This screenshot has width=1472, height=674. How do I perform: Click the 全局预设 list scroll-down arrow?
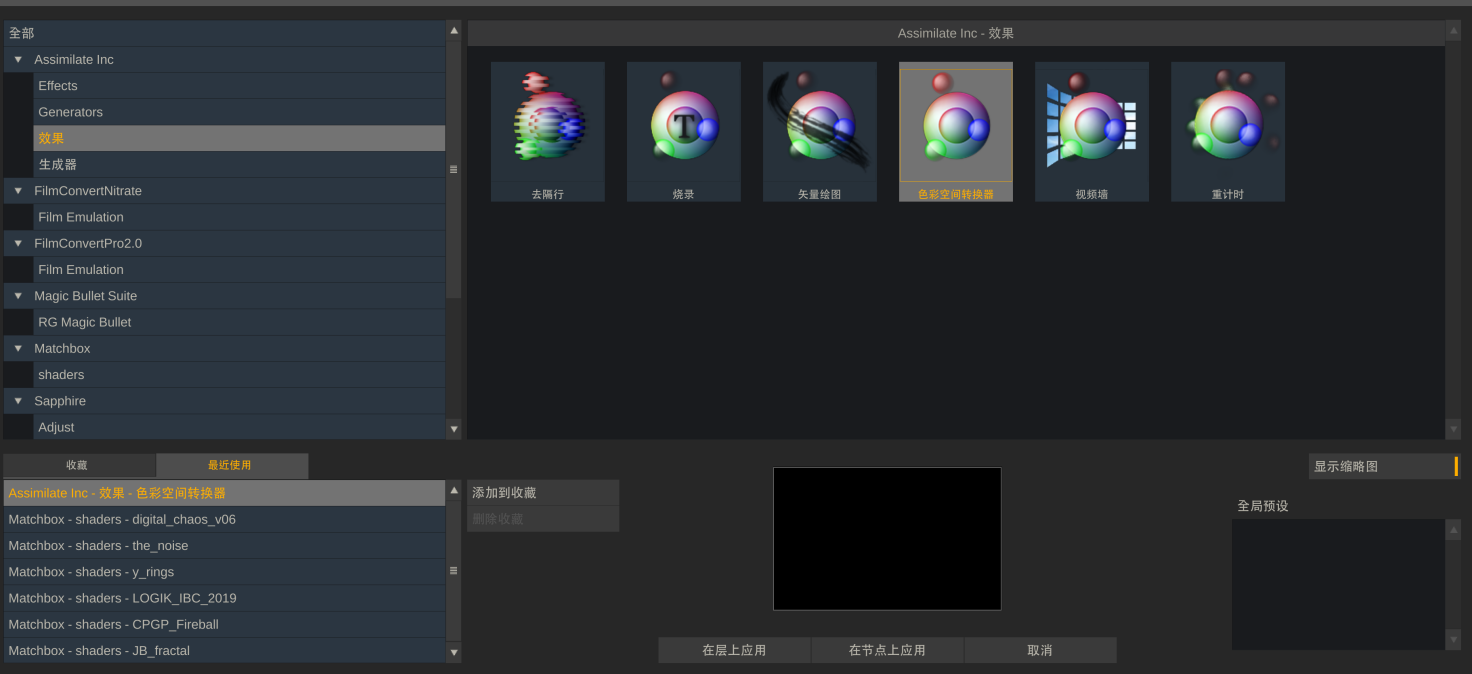click(1453, 640)
